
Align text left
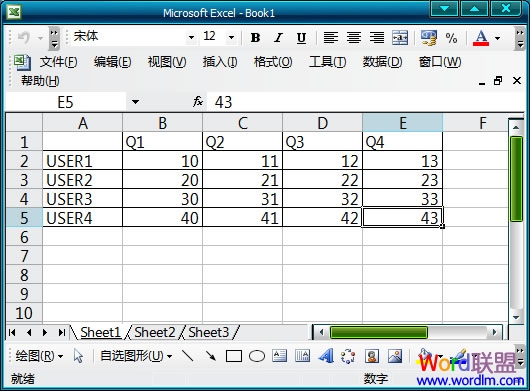click(x=331, y=38)
